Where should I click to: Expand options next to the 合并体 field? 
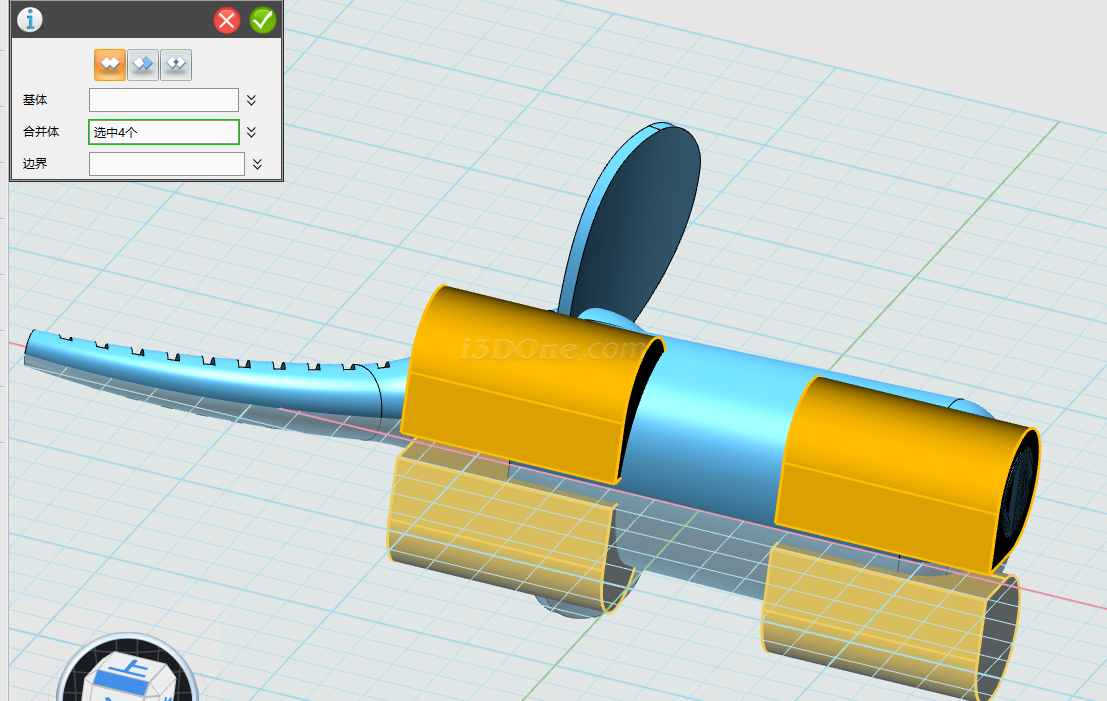point(252,132)
